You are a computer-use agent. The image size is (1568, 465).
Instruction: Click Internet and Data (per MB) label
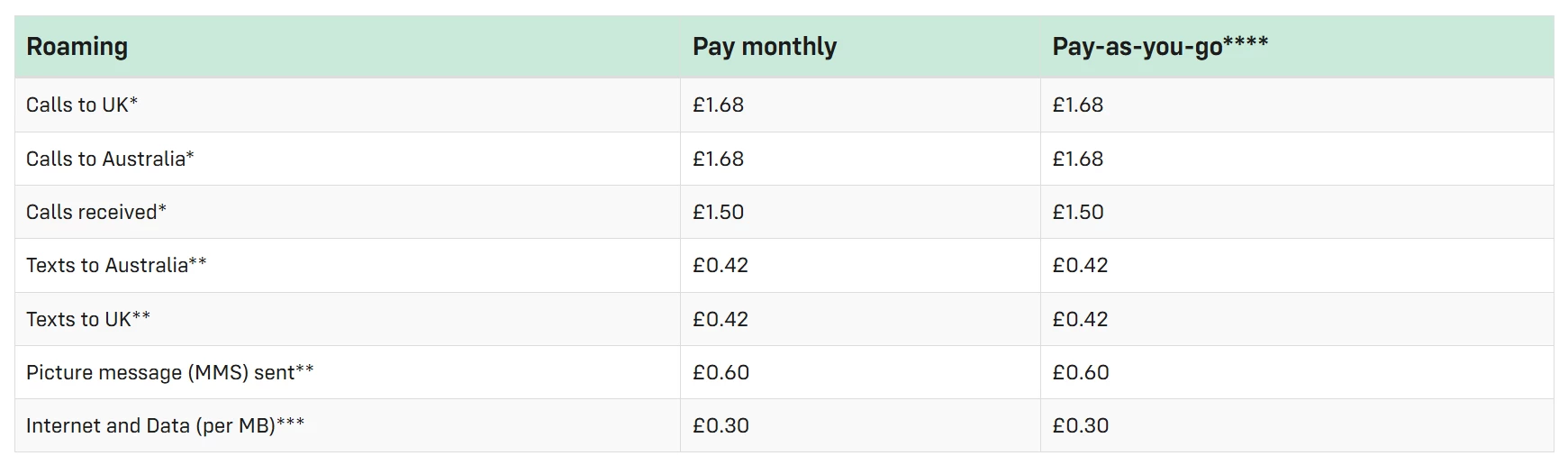(x=165, y=425)
